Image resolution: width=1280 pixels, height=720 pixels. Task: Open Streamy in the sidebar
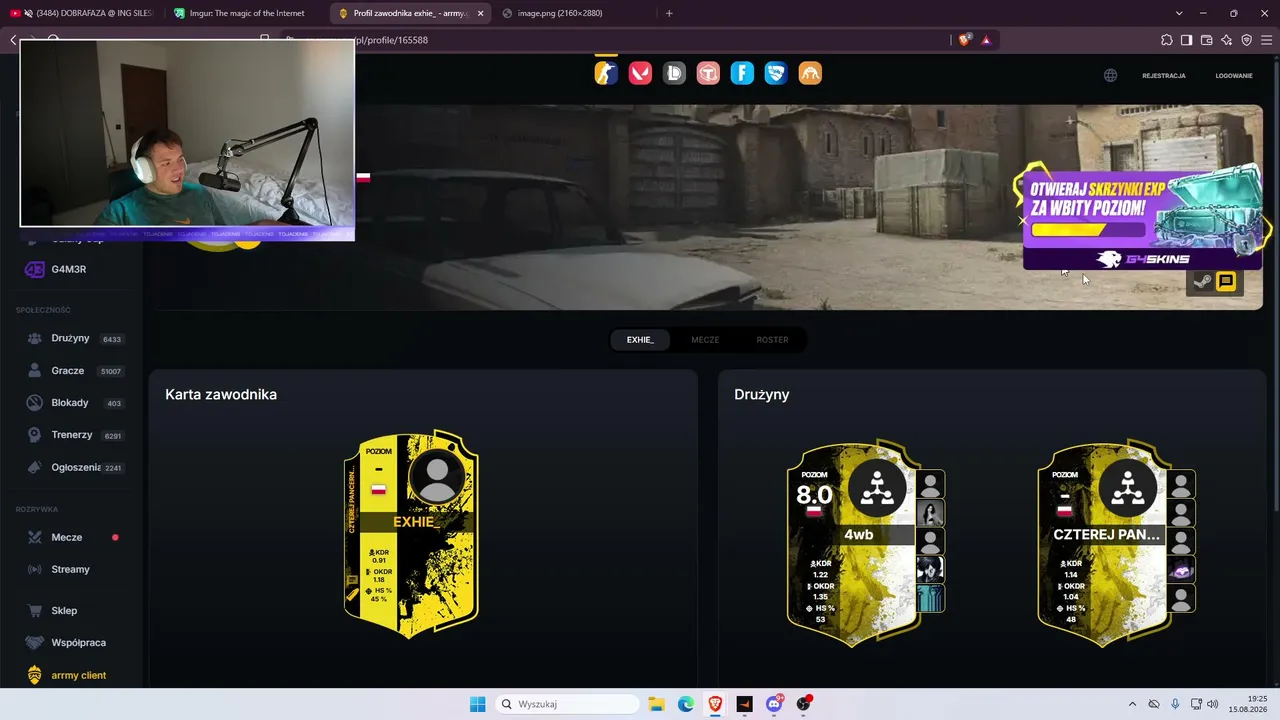coord(70,569)
